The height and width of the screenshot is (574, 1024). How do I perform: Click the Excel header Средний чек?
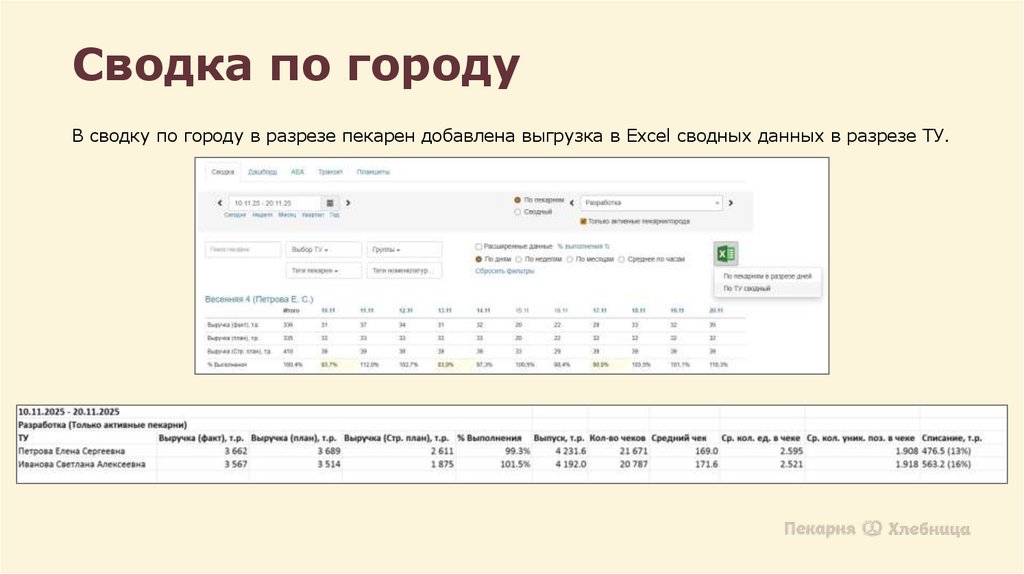click(x=679, y=438)
